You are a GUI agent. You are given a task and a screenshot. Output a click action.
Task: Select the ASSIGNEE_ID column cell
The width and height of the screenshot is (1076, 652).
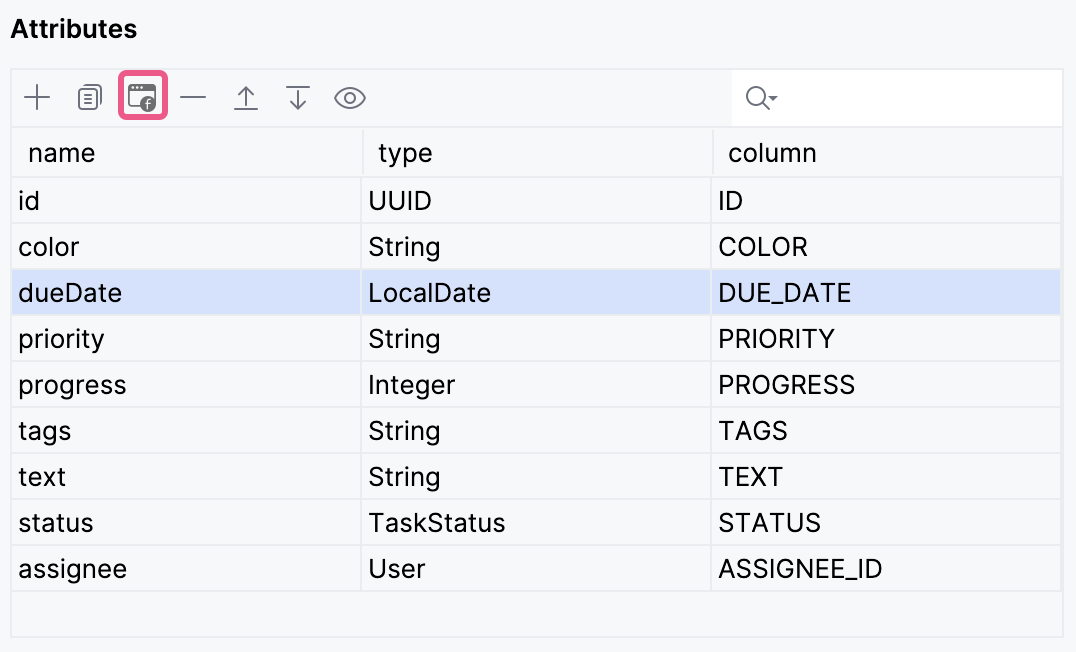pos(800,569)
